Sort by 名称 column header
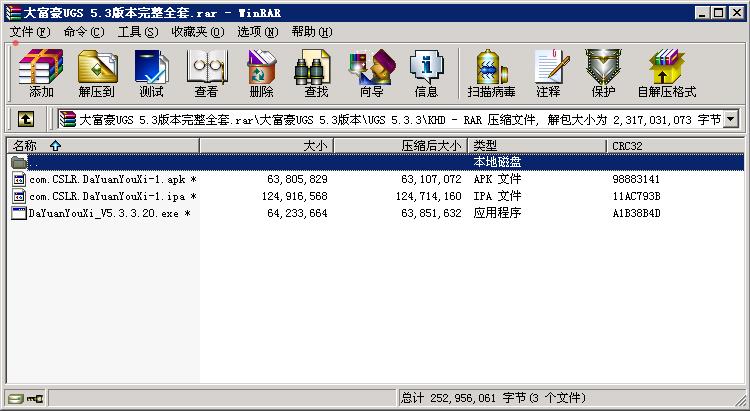Viewport: 750px width, 411px height. point(103,146)
